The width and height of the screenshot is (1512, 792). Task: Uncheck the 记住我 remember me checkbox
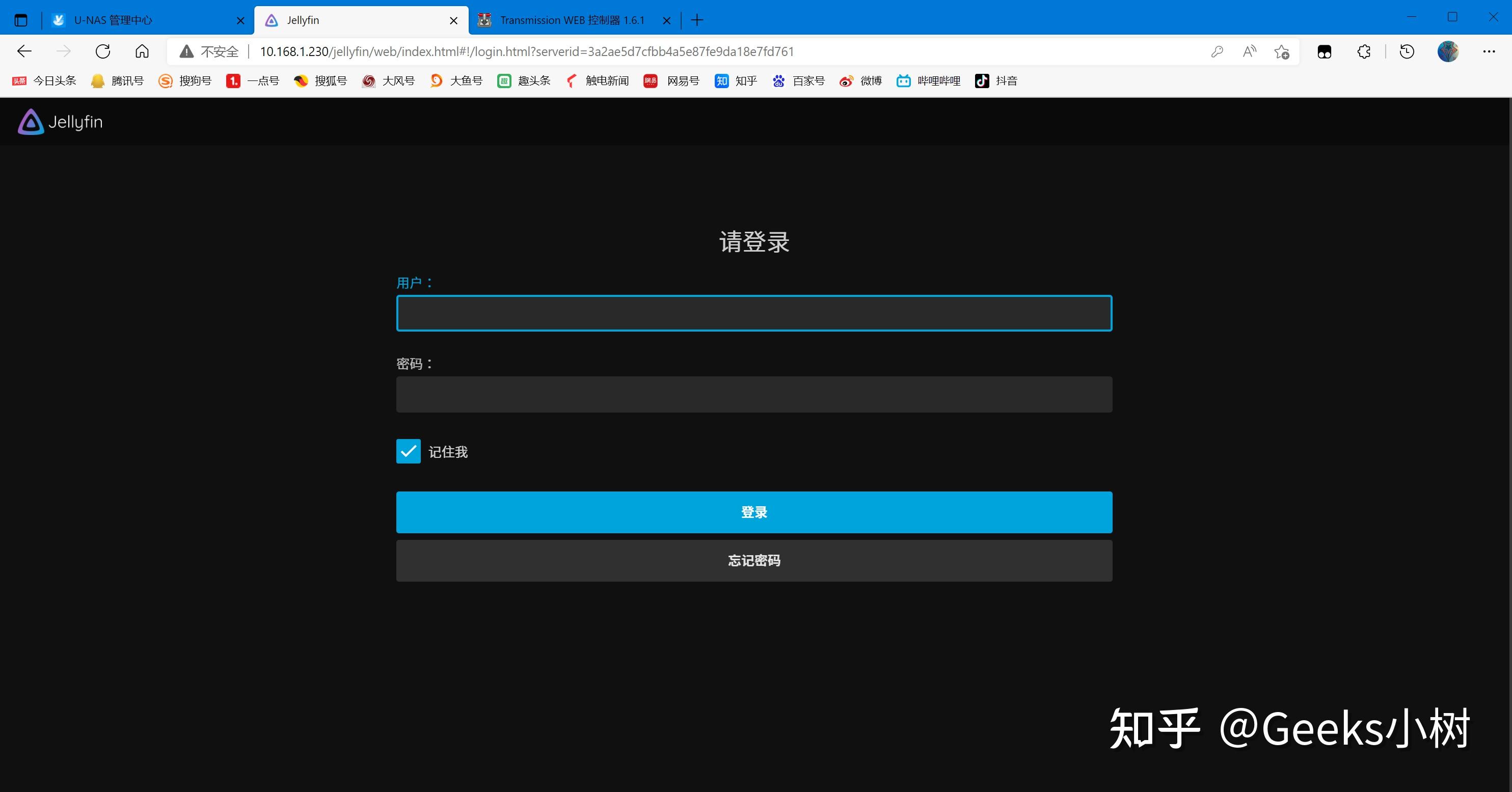click(x=408, y=451)
